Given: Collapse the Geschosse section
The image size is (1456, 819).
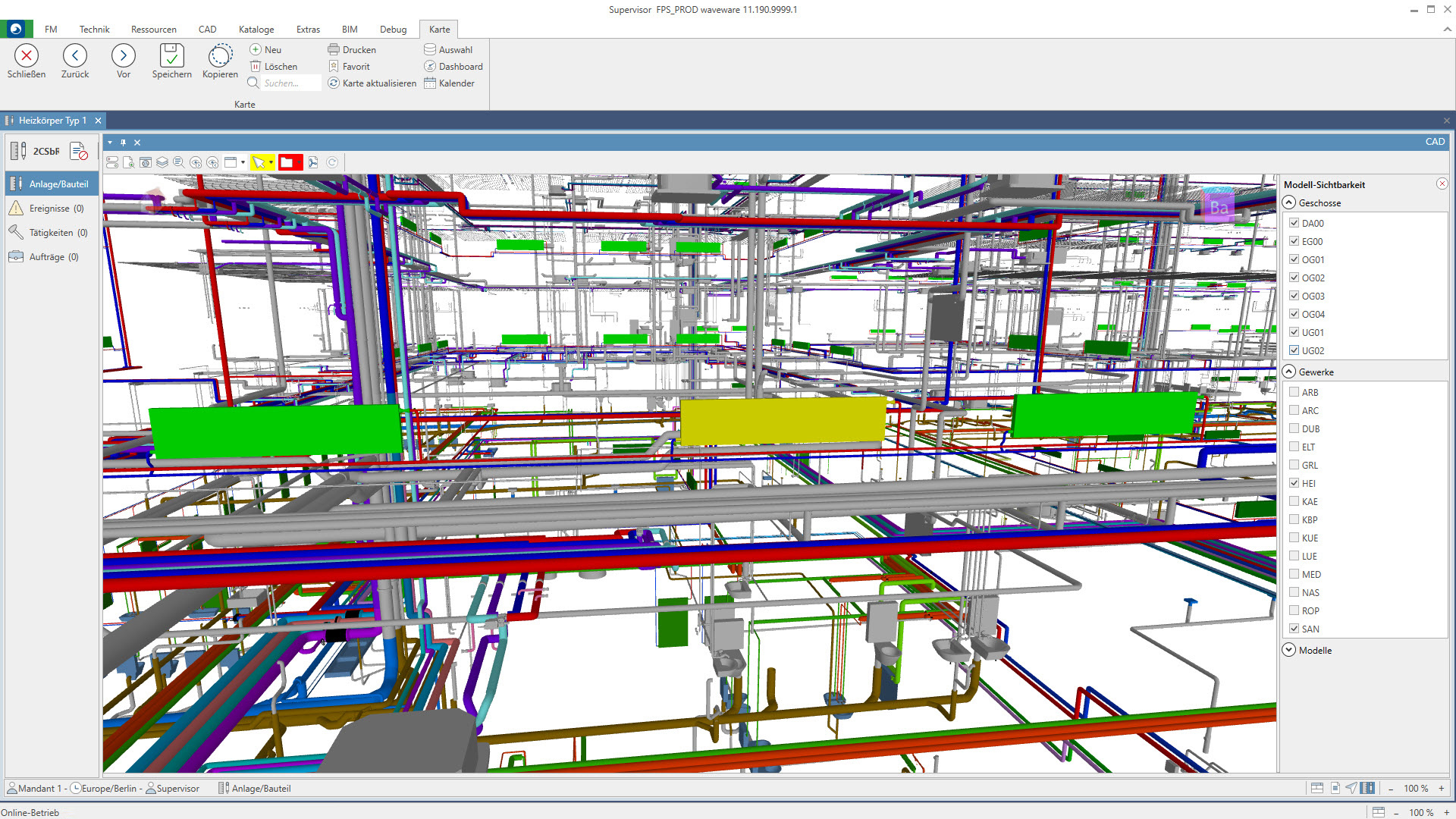Looking at the screenshot, I should 1289,202.
